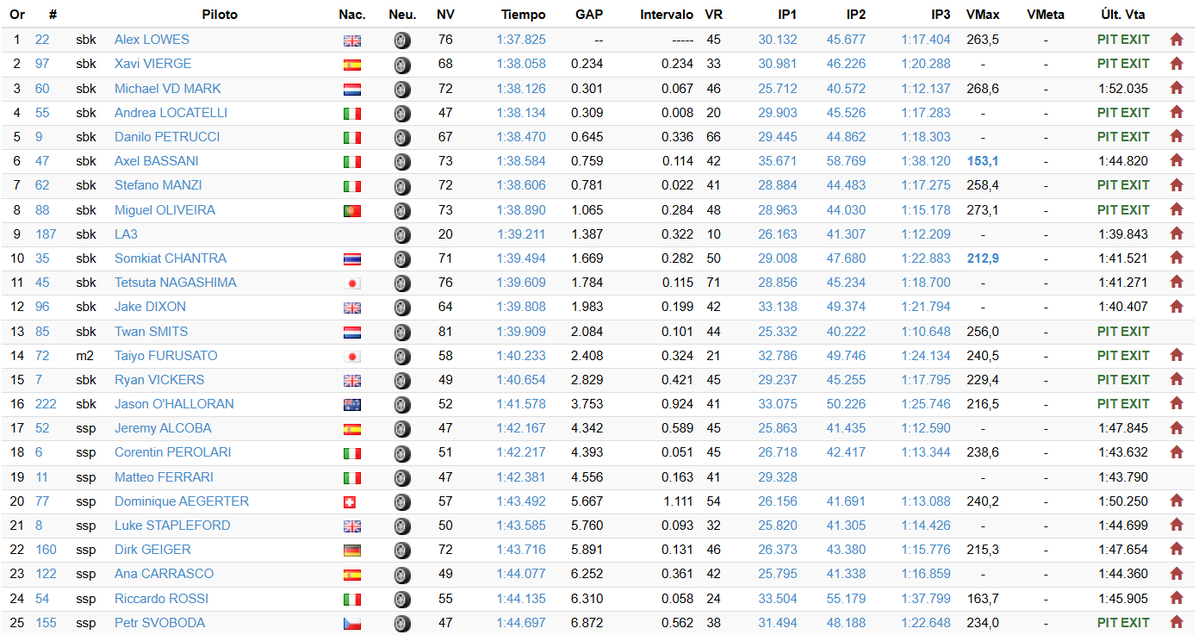Click the tyre icon in Matteo FERRARI row
Screen dimensions: 1199x641
pyautogui.click(x=402, y=478)
